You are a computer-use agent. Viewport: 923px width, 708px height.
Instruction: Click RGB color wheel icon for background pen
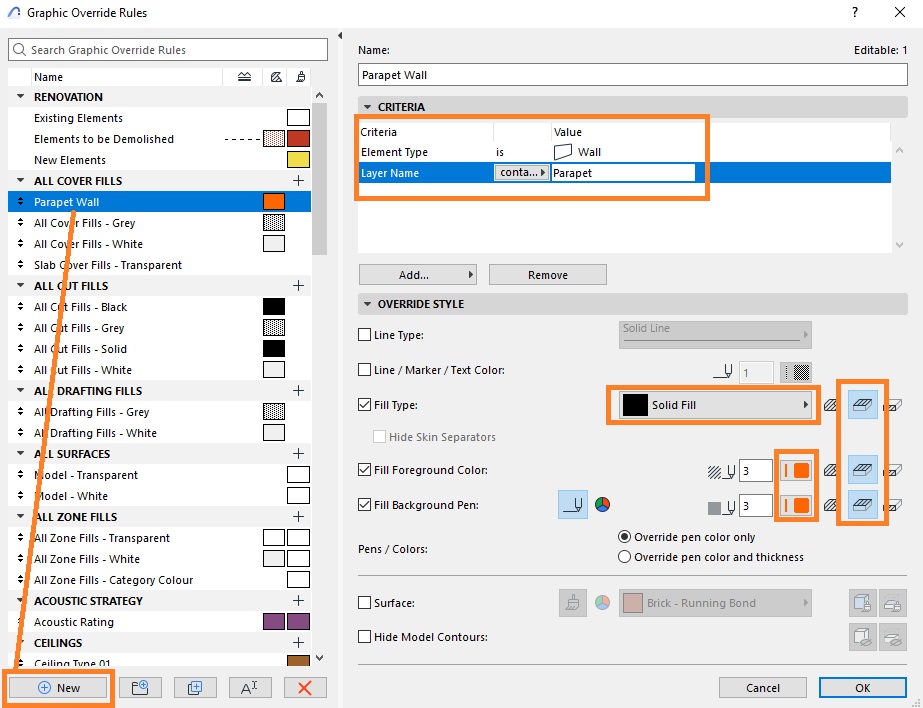pos(602,505)
